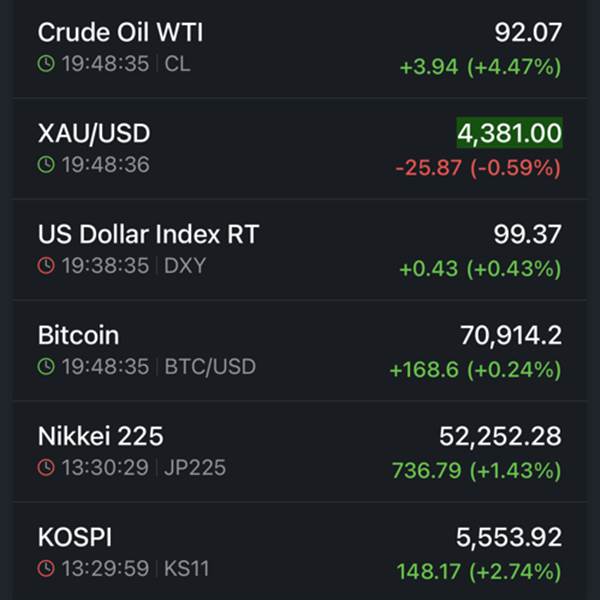Click the red -25.87 (-0.59%) change value
This screenshot has width=600, height=600.
(478, 168)
